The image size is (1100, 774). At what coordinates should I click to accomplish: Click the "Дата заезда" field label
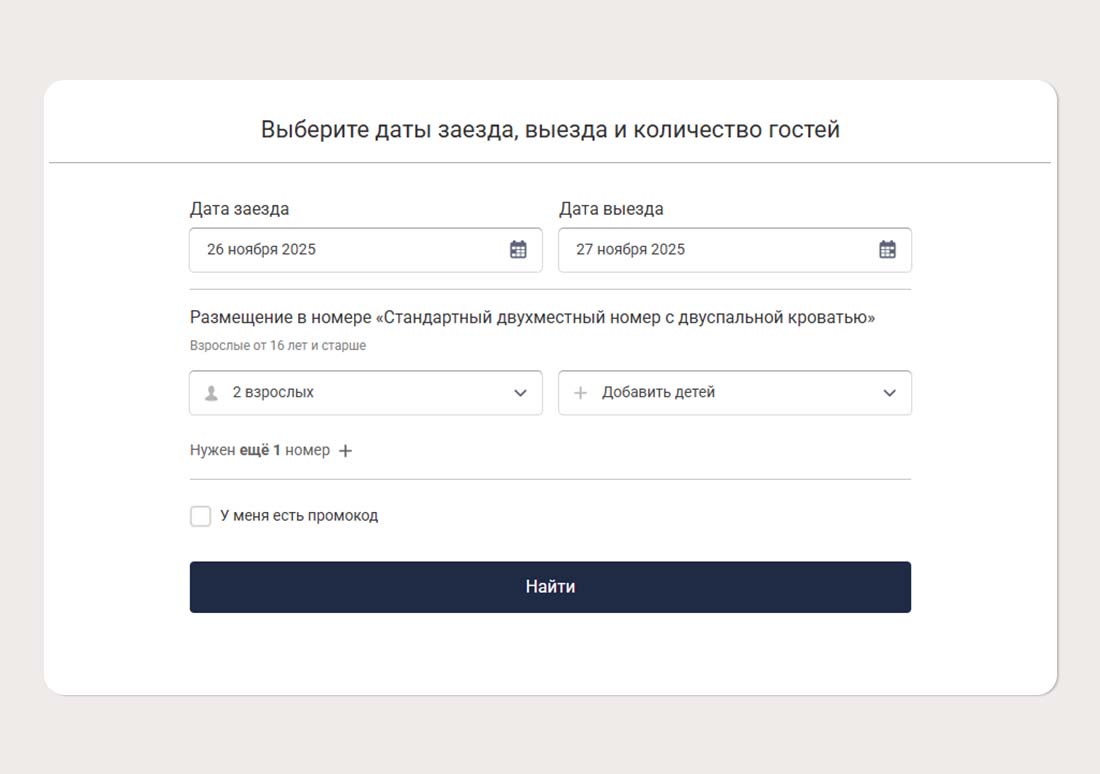tap(239, 209)
